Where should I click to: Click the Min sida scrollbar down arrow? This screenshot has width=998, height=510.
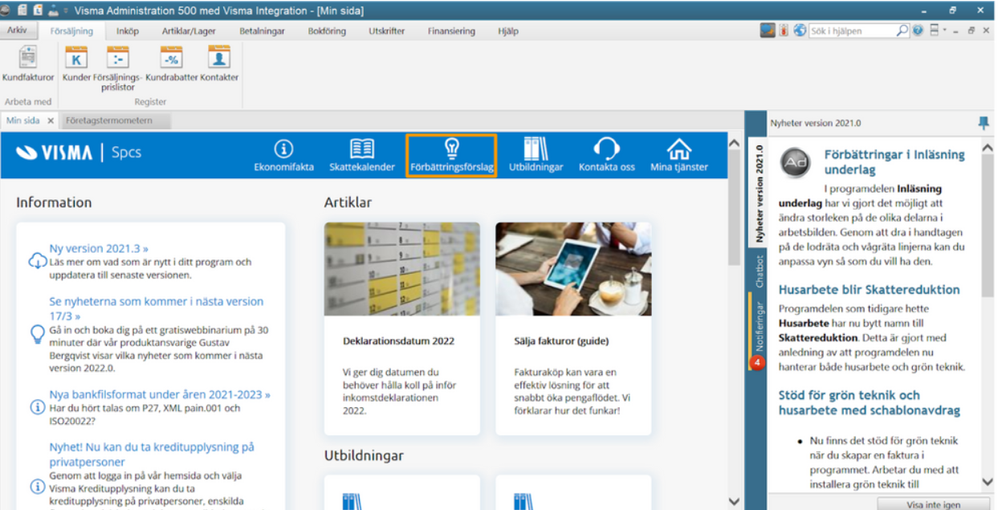[733, 501]
